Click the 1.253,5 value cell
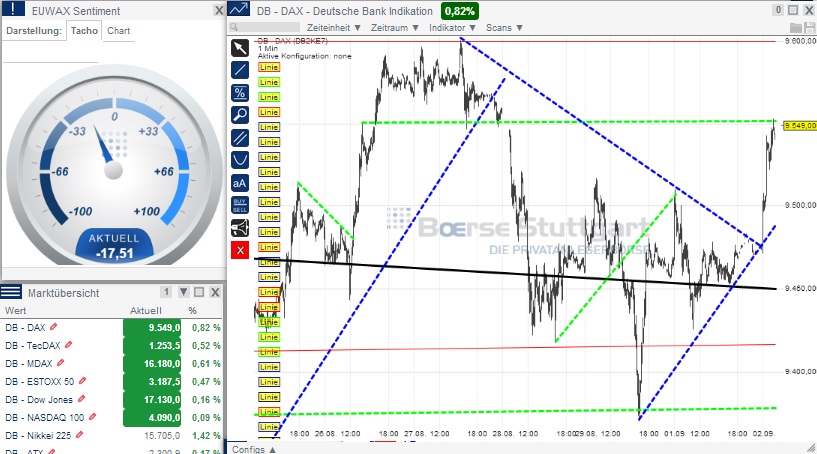Image resolution: width=817 pixels, height=454 pixels. (x=152, y=345)
